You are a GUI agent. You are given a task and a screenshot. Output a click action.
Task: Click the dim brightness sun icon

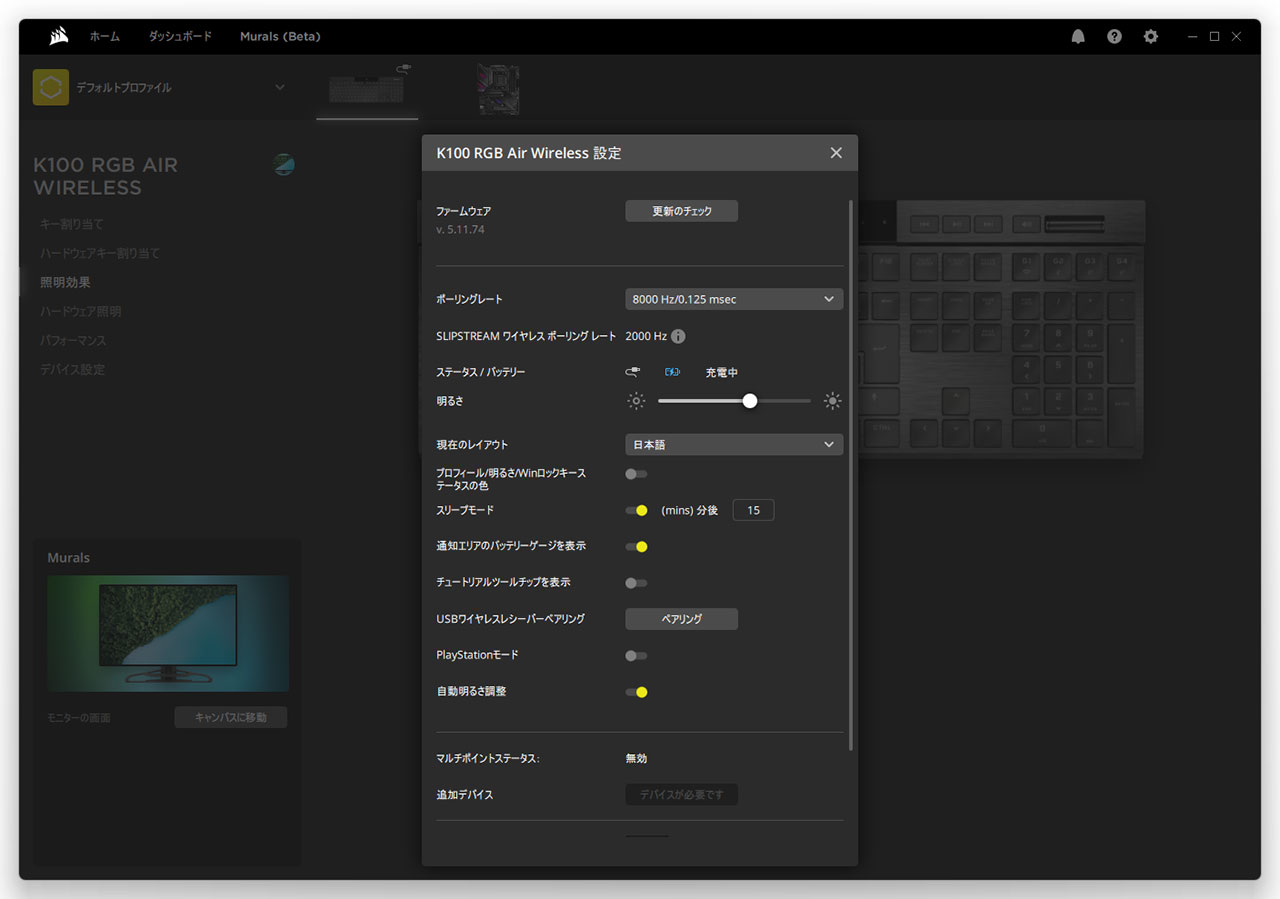636,401
